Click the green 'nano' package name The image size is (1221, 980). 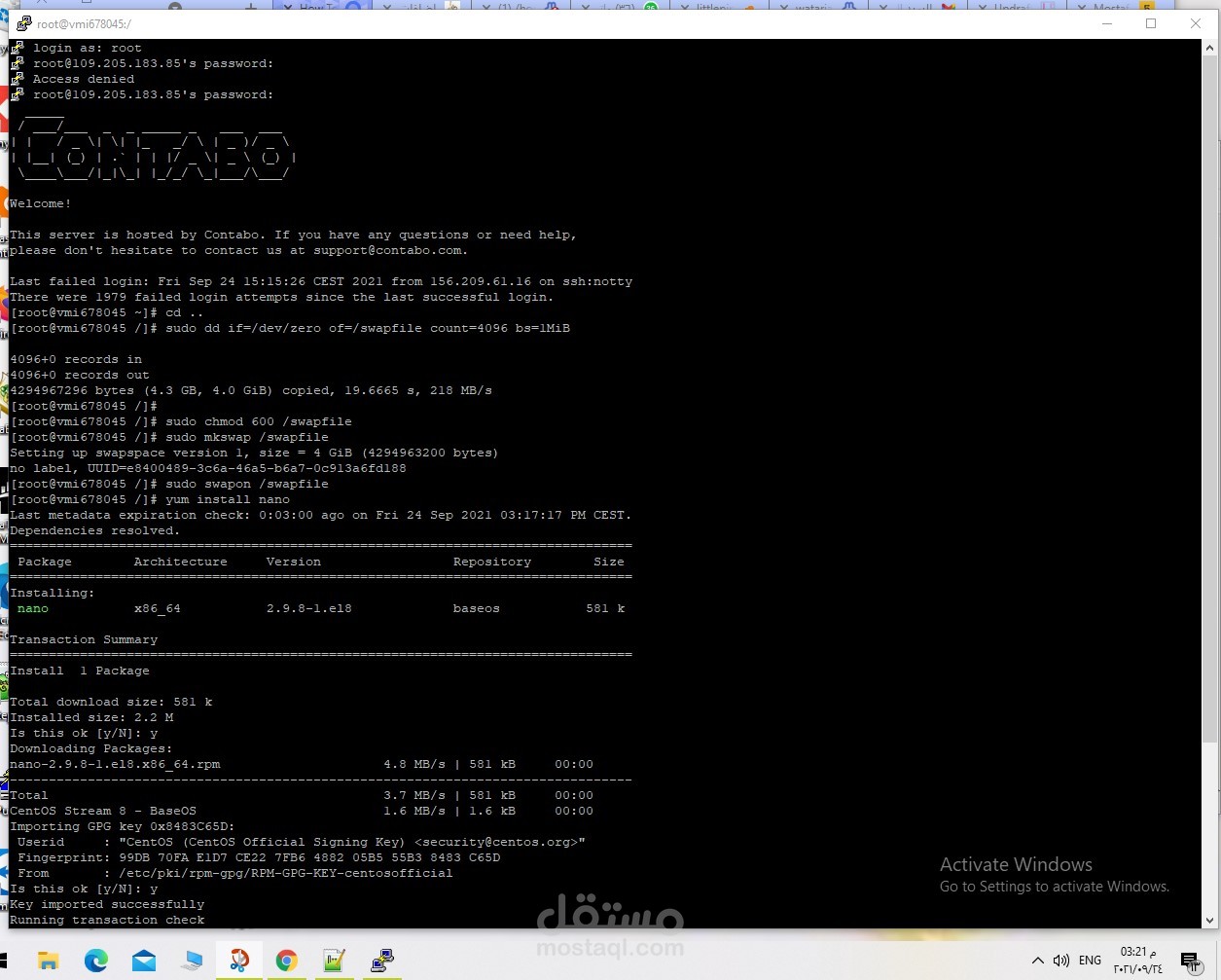coord(32,608)
